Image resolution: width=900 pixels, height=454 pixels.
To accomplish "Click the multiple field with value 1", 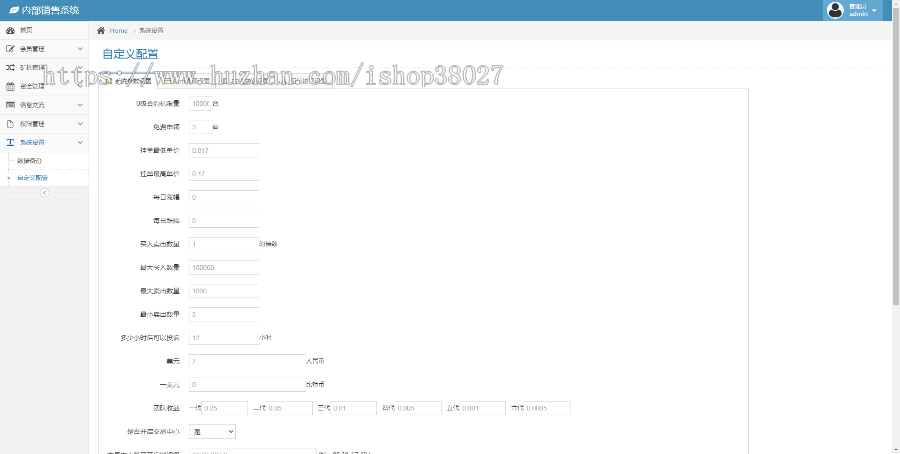I will click(224, 245).
